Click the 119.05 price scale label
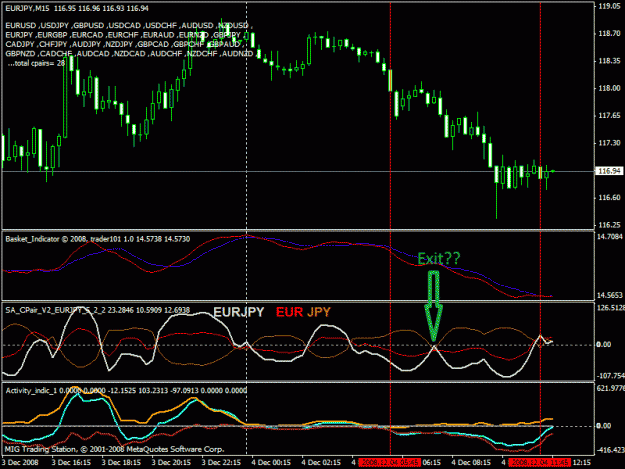The image size is (625, 469). 609,6
